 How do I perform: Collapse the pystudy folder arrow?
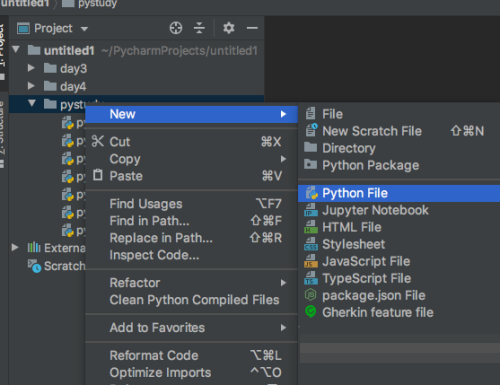point(32,103)
